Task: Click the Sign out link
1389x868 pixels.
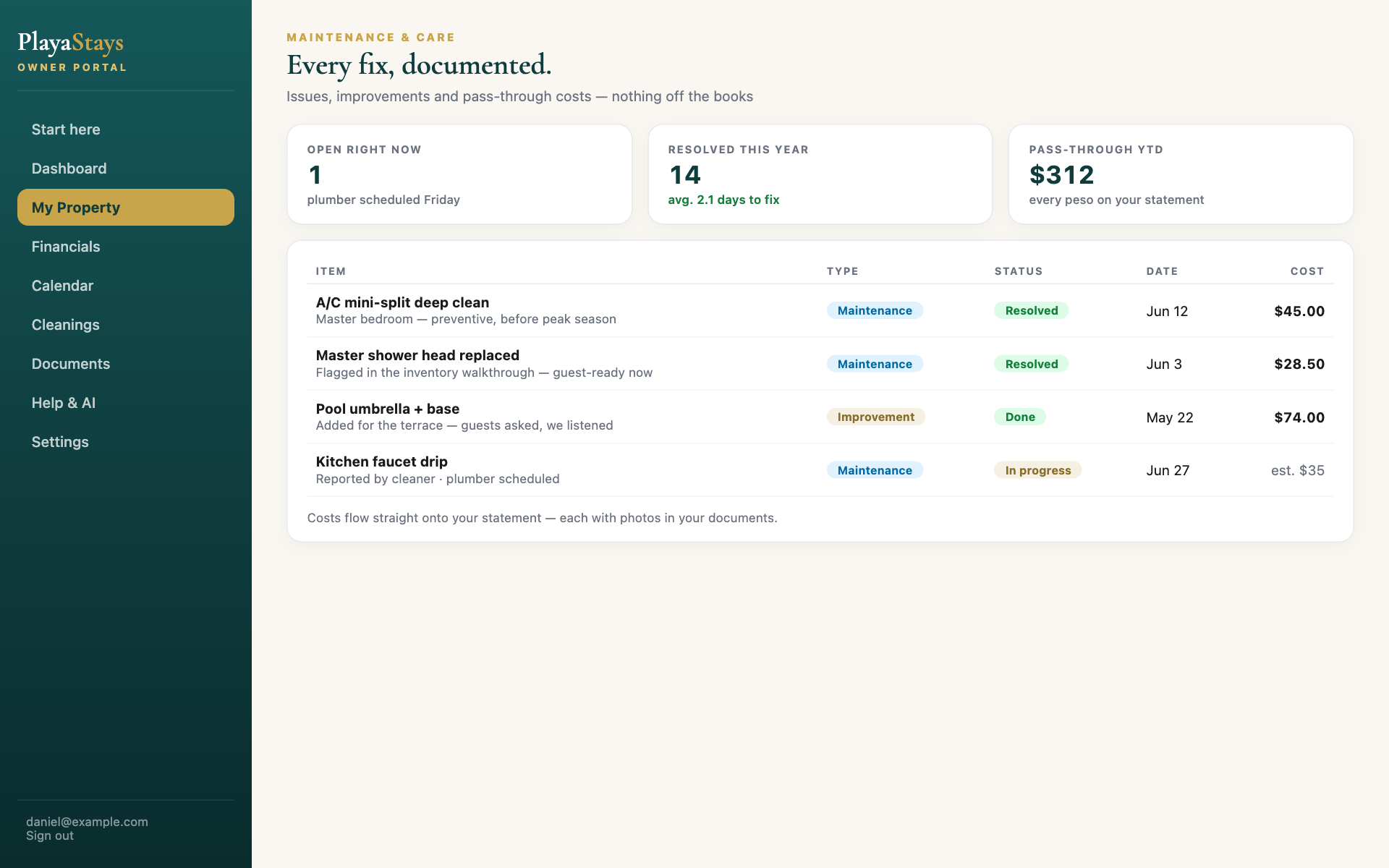Action: [x=50, y=835]
